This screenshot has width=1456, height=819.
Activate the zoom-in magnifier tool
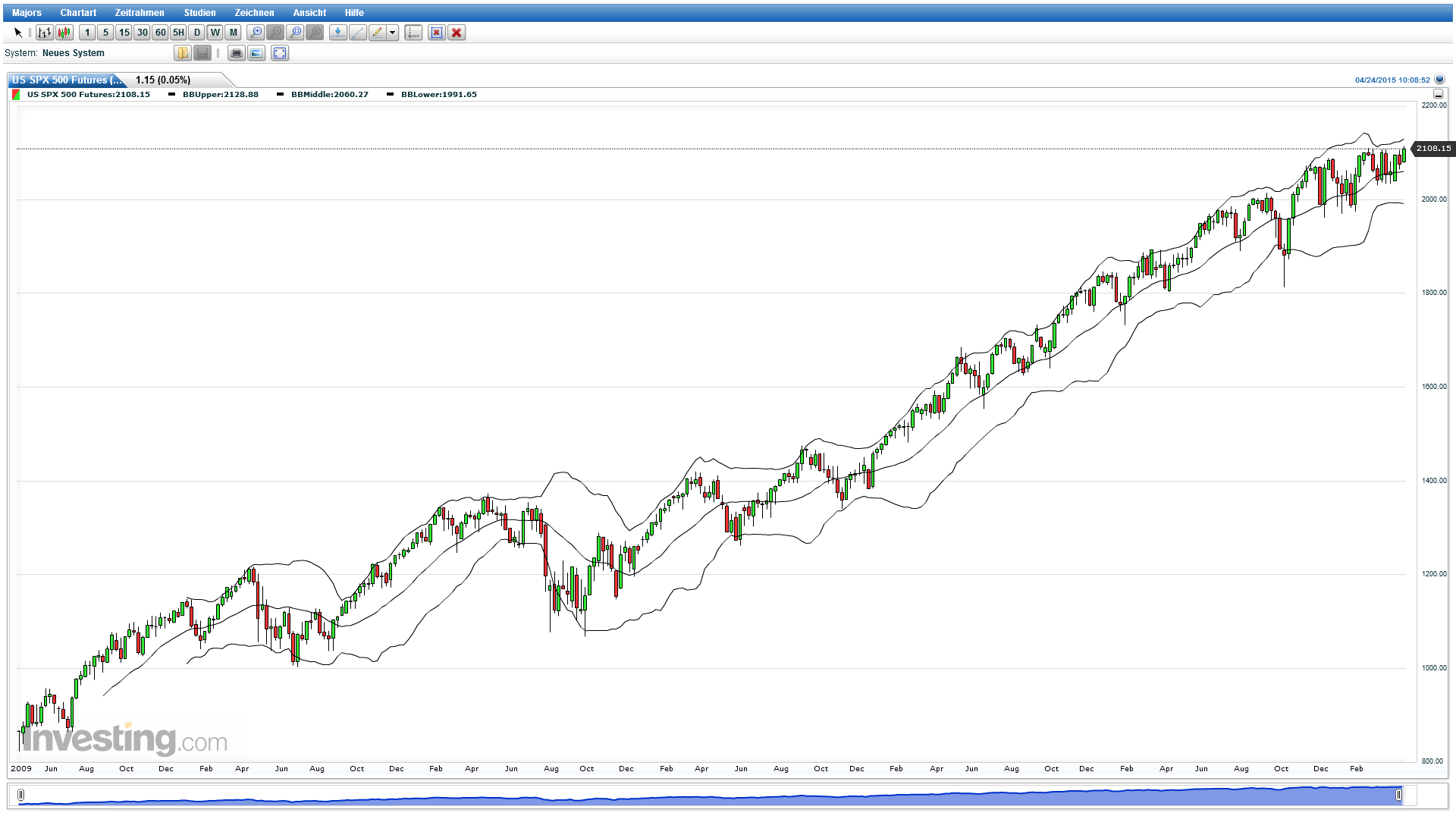pyautogui.click(x=256, y=33)
